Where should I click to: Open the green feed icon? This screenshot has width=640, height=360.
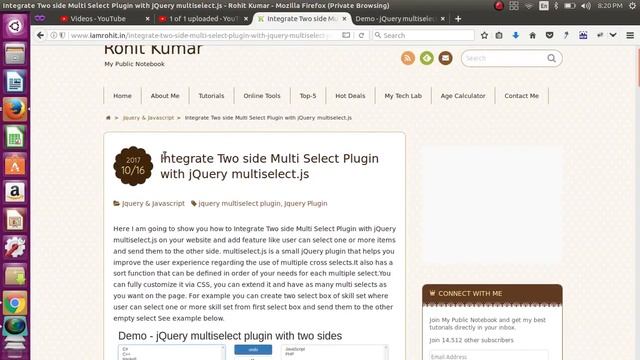427,58
